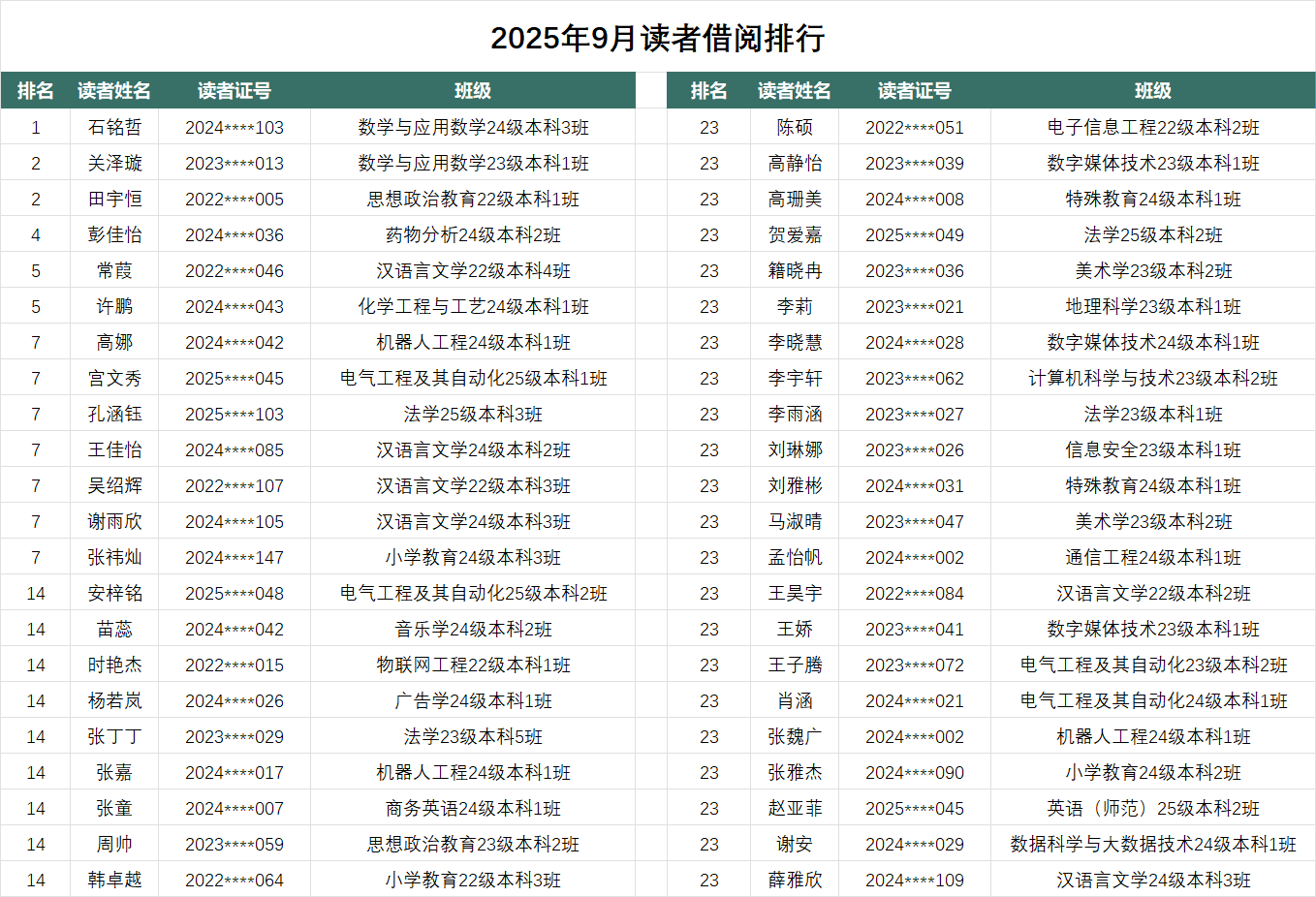Viewport: 1316px width, 897px height.
Task: Click the name cell 孔涵钰
Action: click(114, 415)
